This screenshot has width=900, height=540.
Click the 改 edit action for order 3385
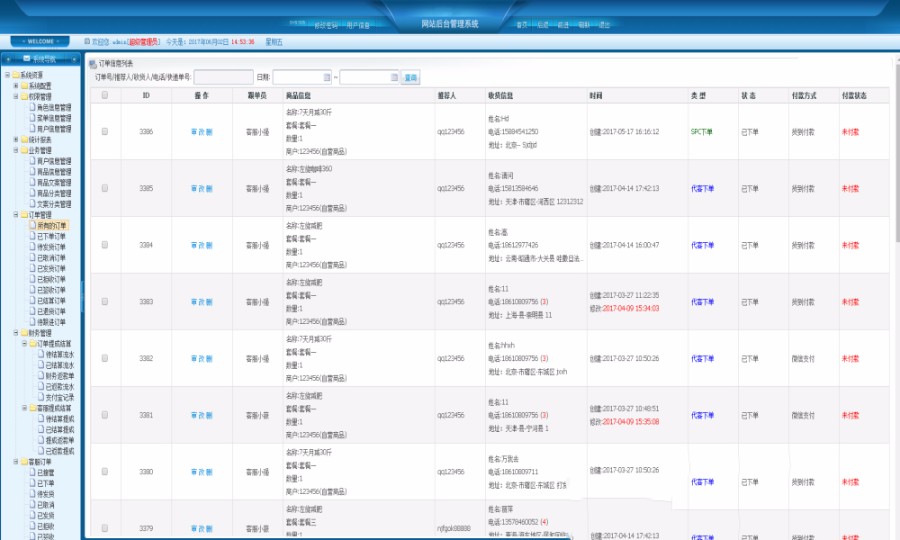(x=201, y=188)
